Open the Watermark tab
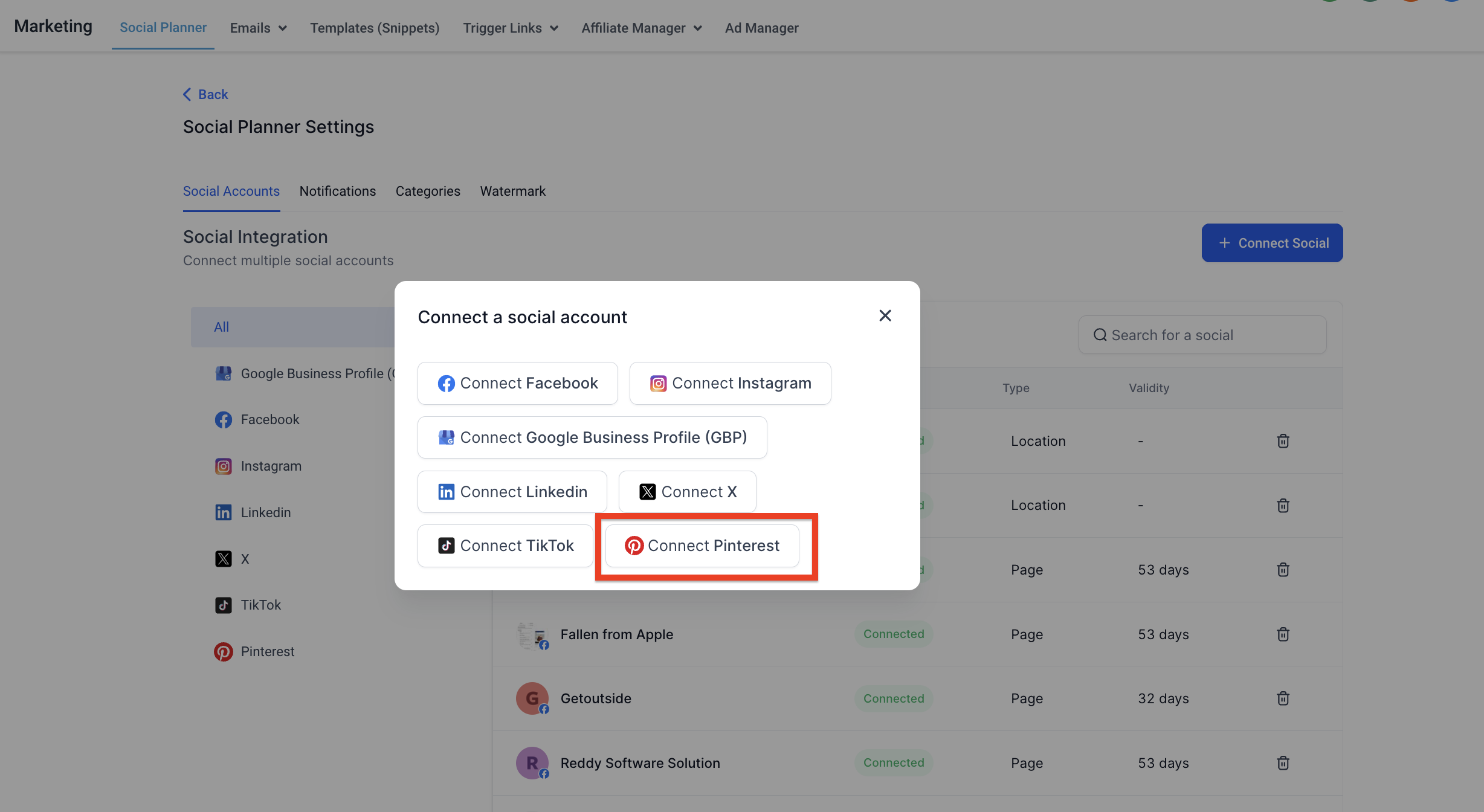The width and height of the screenshot is (1484, 812). click(512, 191)
